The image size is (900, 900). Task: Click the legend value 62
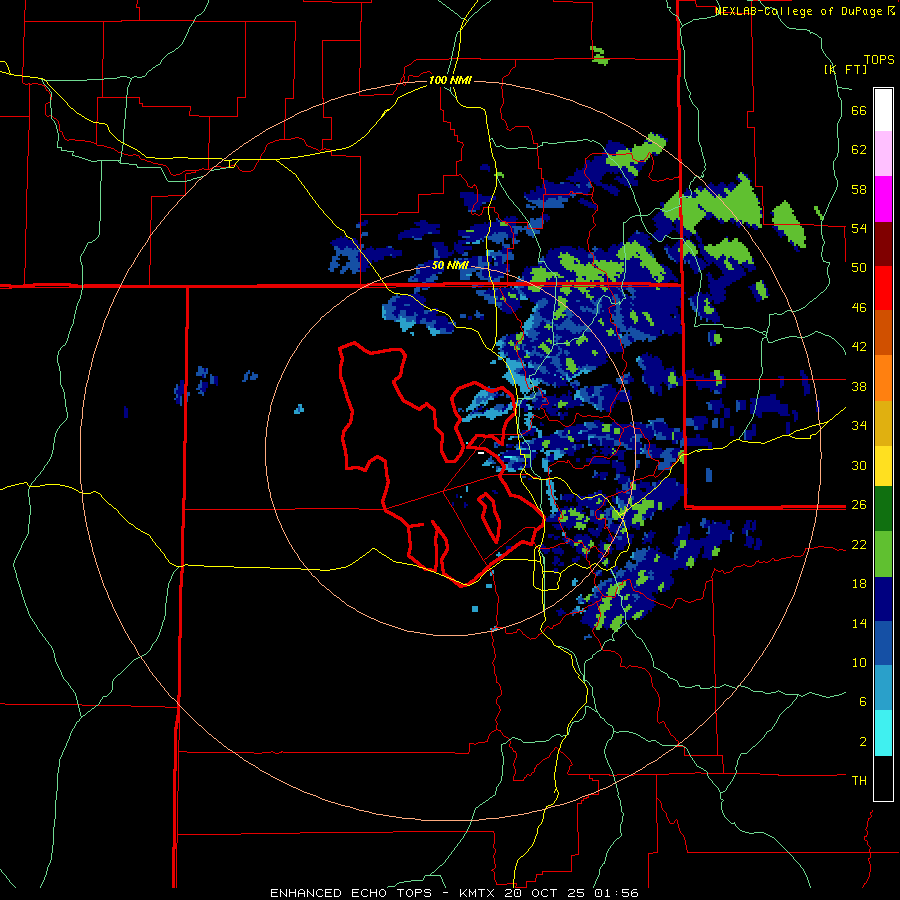point(859,150)
